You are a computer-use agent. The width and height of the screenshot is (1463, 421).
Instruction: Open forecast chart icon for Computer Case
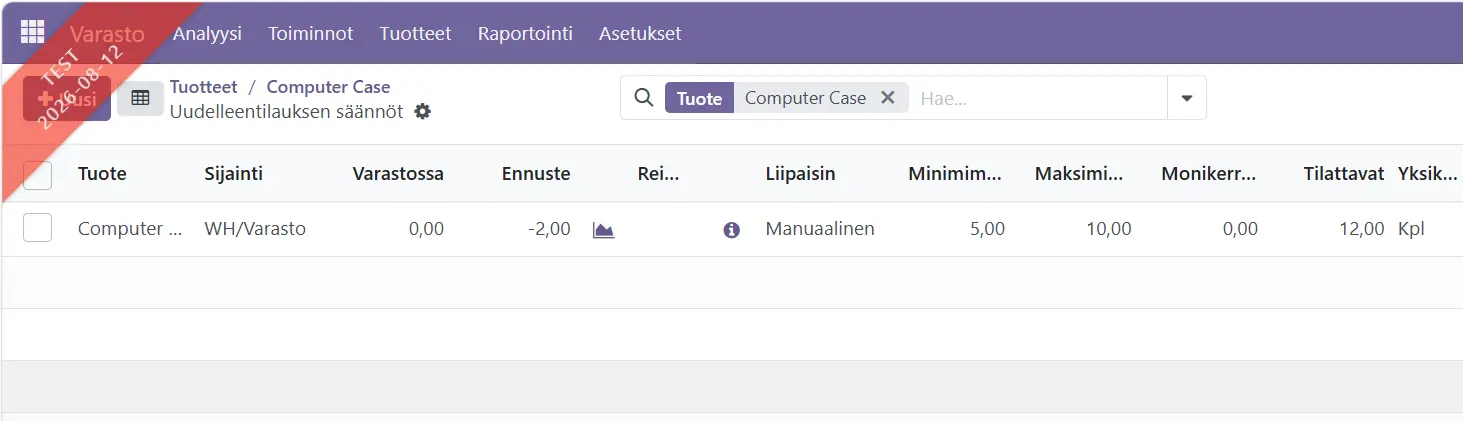pos(603,230)
